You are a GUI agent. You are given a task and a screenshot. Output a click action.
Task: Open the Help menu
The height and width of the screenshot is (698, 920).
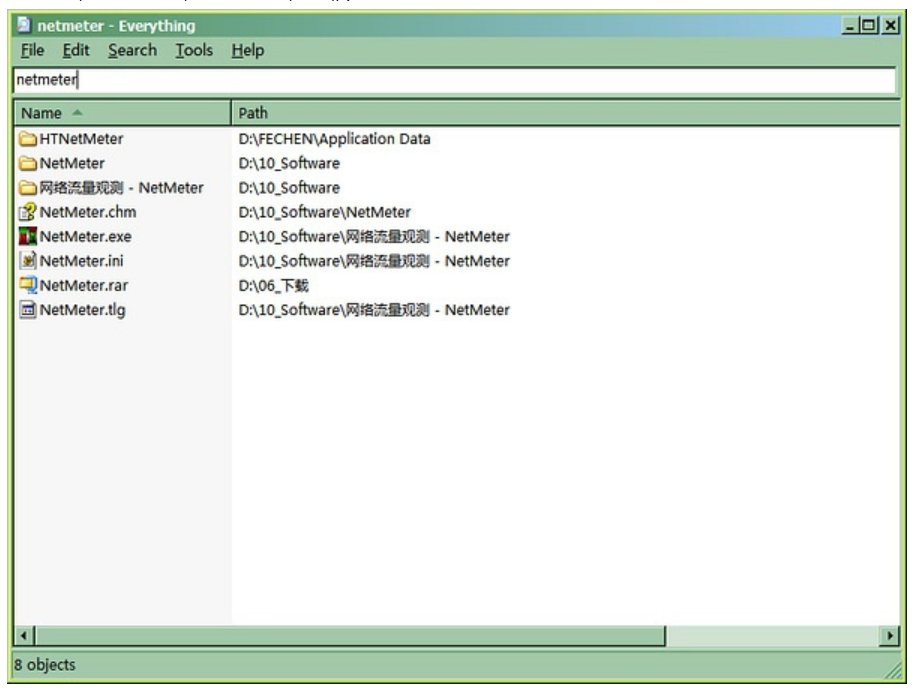pos(247,50)
